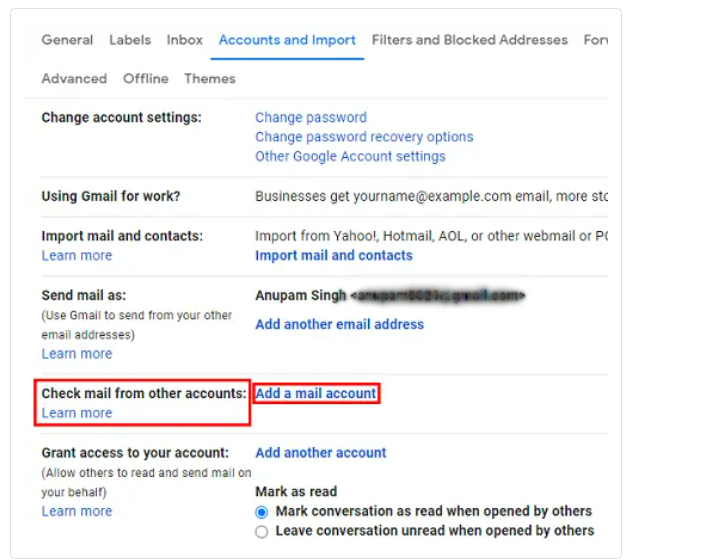Go to Filters and Blocked Addresses tab
The image size is (702, 560).
pyautogui.click(x=470, y=40)
